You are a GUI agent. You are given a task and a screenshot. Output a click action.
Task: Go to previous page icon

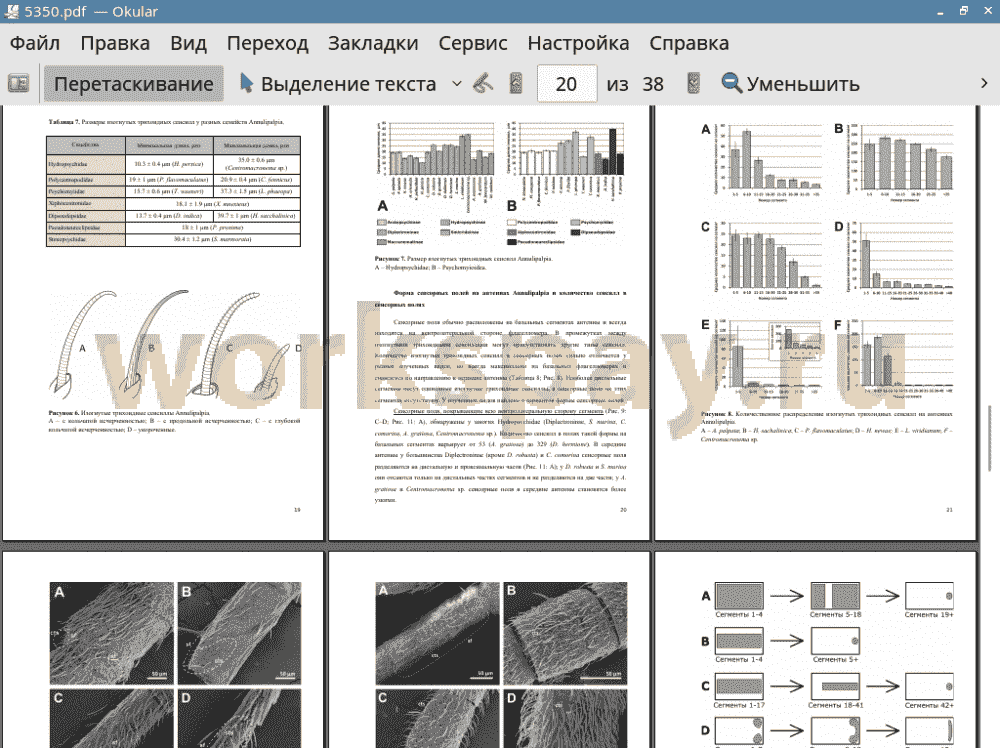click(516, 84)
